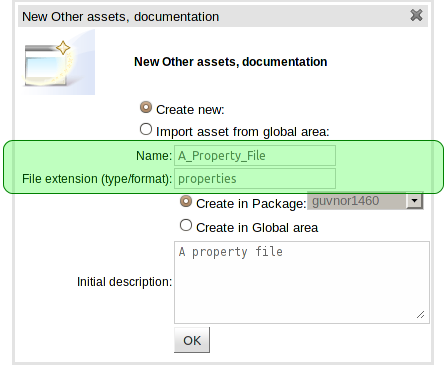The width and height of the screenshot is (446, 365).
Task: Close the New Other assets dialog
Action: 416,15
